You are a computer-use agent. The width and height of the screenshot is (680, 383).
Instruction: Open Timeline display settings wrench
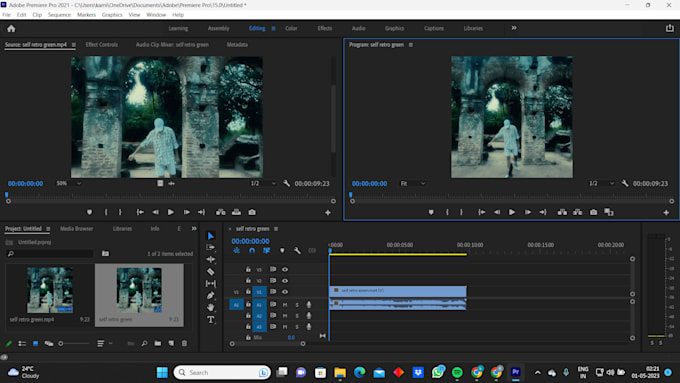[297, 251]
